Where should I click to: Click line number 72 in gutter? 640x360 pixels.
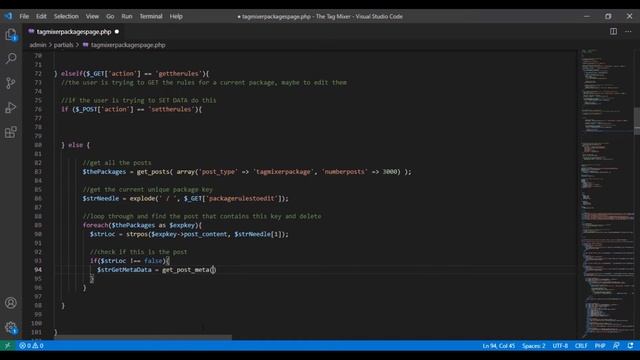pos(38,73)
